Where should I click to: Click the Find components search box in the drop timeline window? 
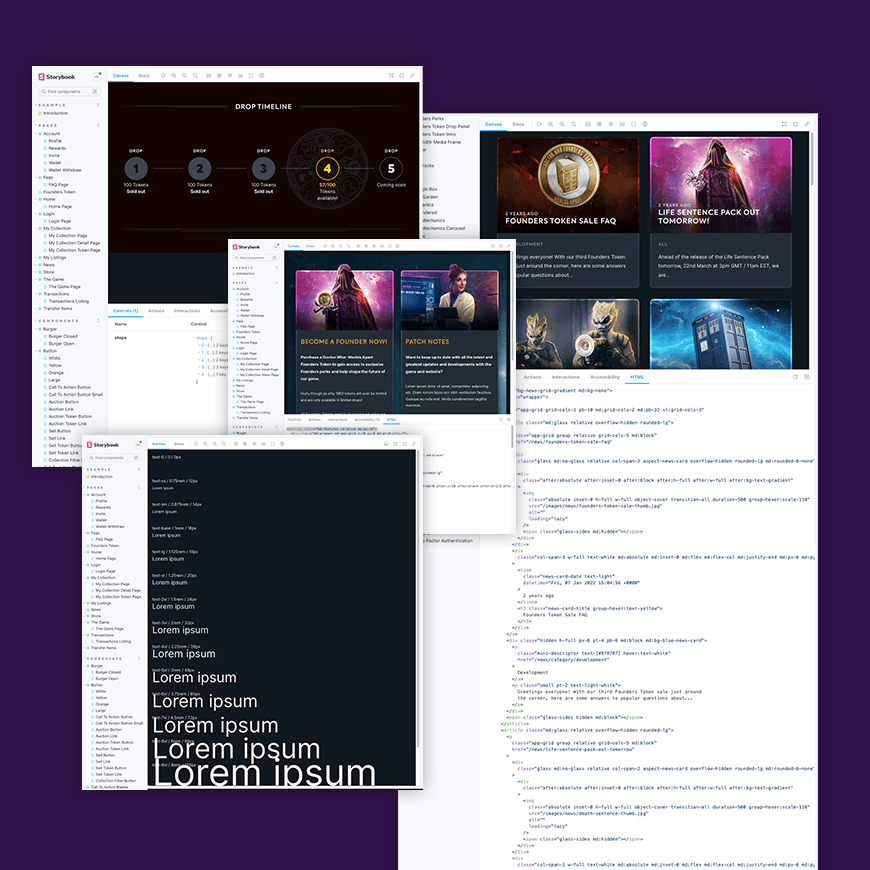pos(69,92)
